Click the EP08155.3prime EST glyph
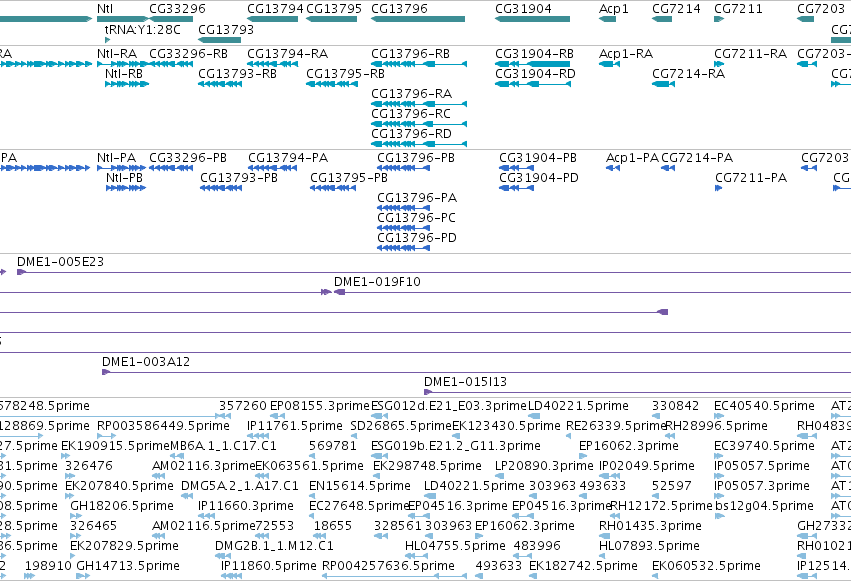Screen dimensions: 851x581 tap(277, 416)
